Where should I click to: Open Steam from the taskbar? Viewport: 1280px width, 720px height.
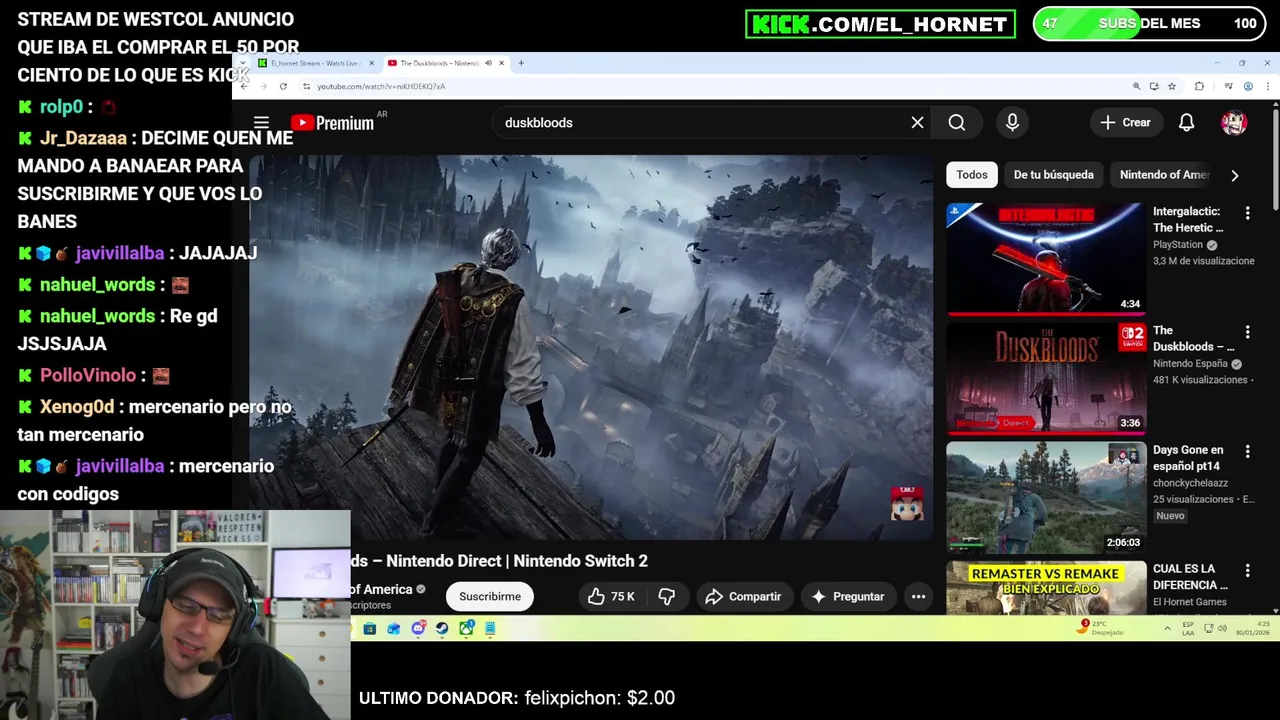coord(442,628)
